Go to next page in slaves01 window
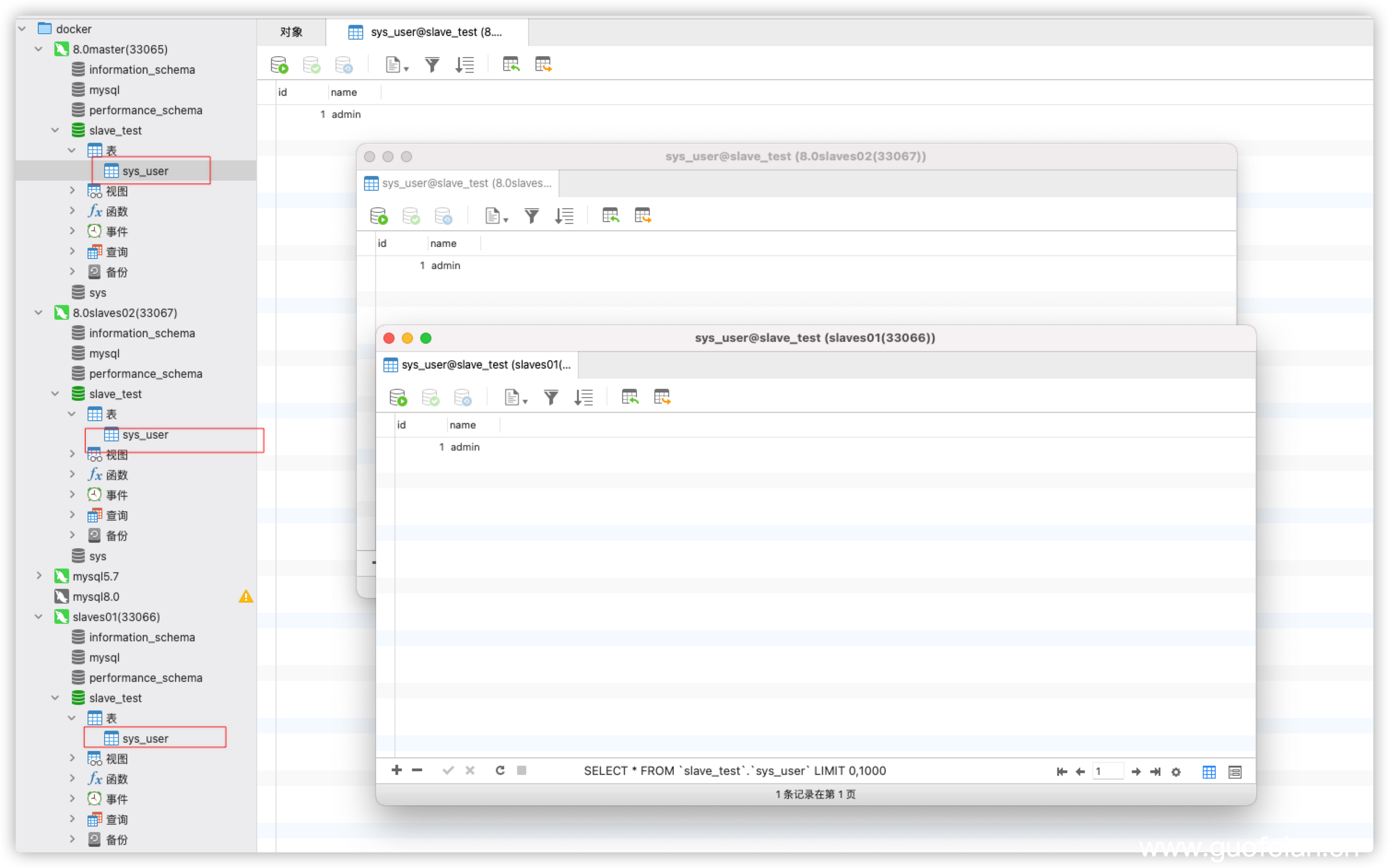Image resolution: width=1389 pixels, height=868 pixels. point(1136,772)
